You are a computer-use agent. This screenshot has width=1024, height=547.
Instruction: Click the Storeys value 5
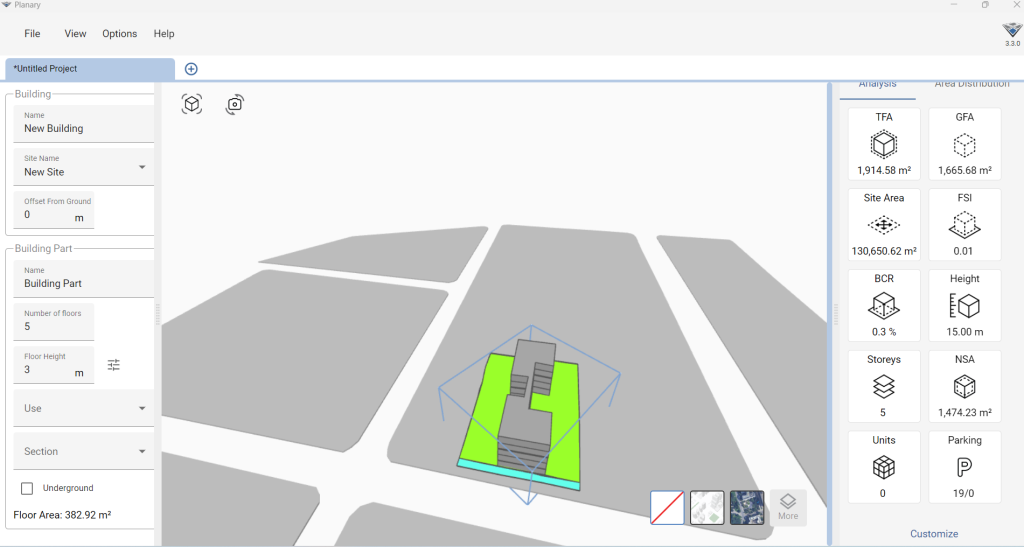(882, 413)
